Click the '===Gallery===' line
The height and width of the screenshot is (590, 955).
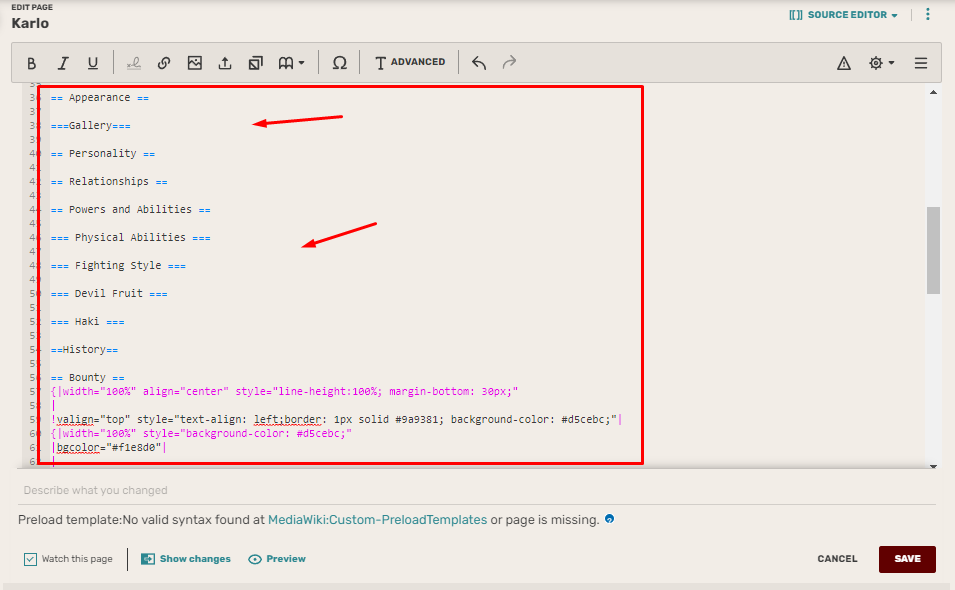91,125
